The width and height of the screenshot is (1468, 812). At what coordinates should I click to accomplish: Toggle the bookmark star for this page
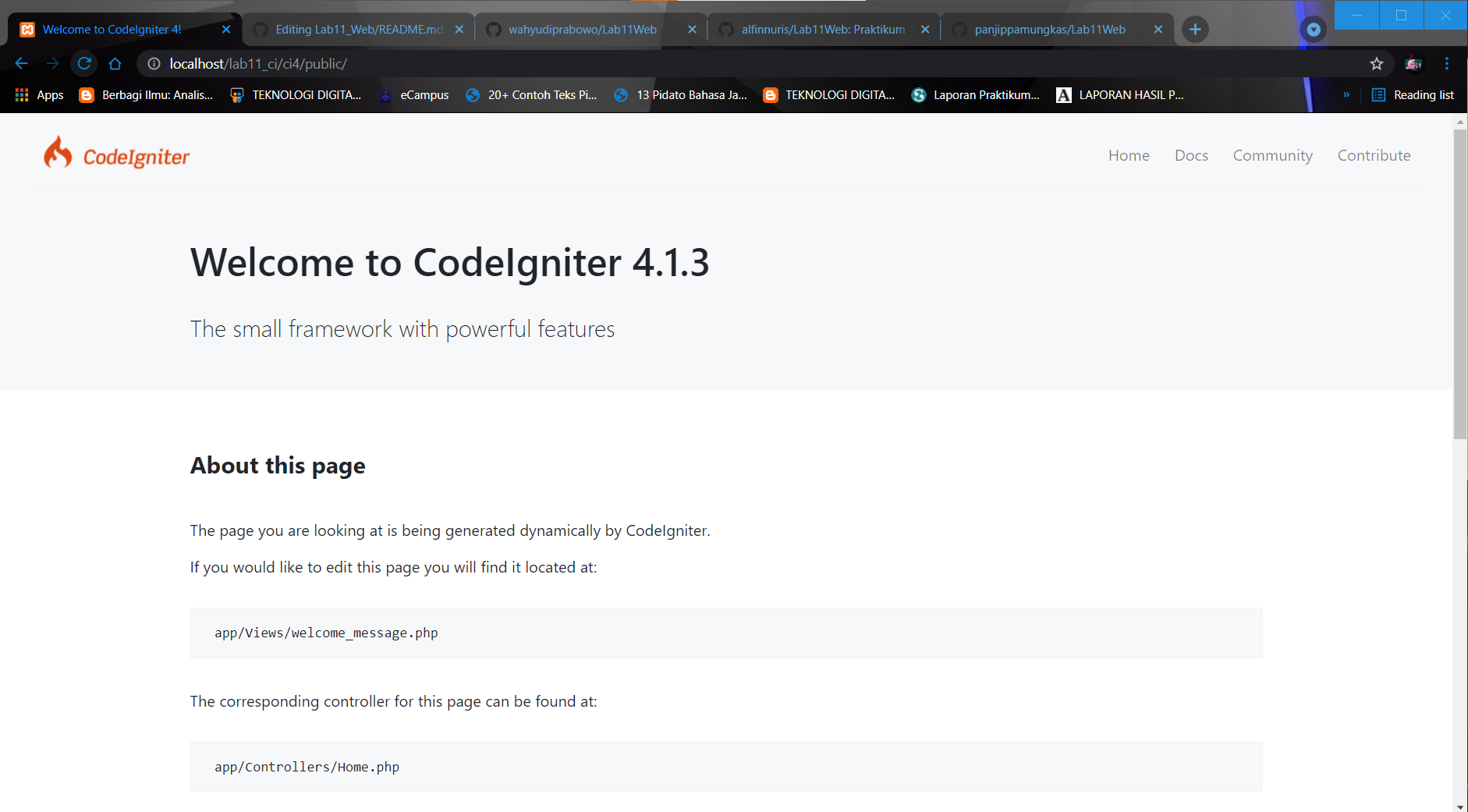tap(1377, 63)
